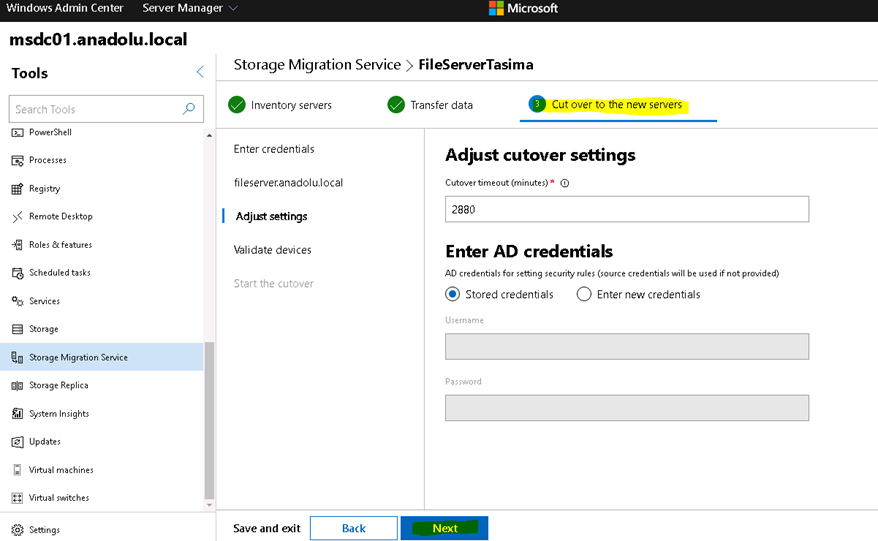
Task: Open Settings gear icon at sidebar bottom
Action: tap(17, 530)
